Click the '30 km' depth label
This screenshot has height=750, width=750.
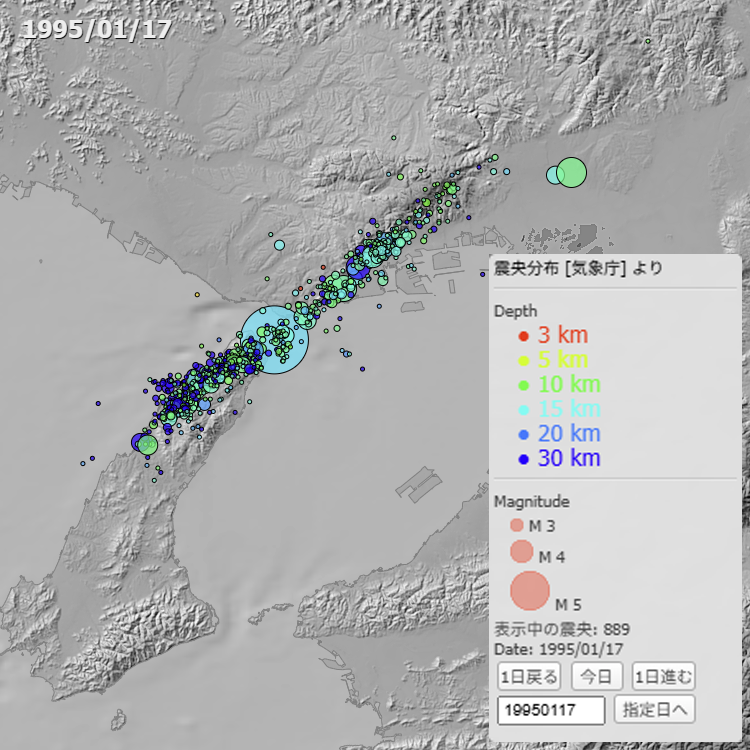(x=569, y=458)
